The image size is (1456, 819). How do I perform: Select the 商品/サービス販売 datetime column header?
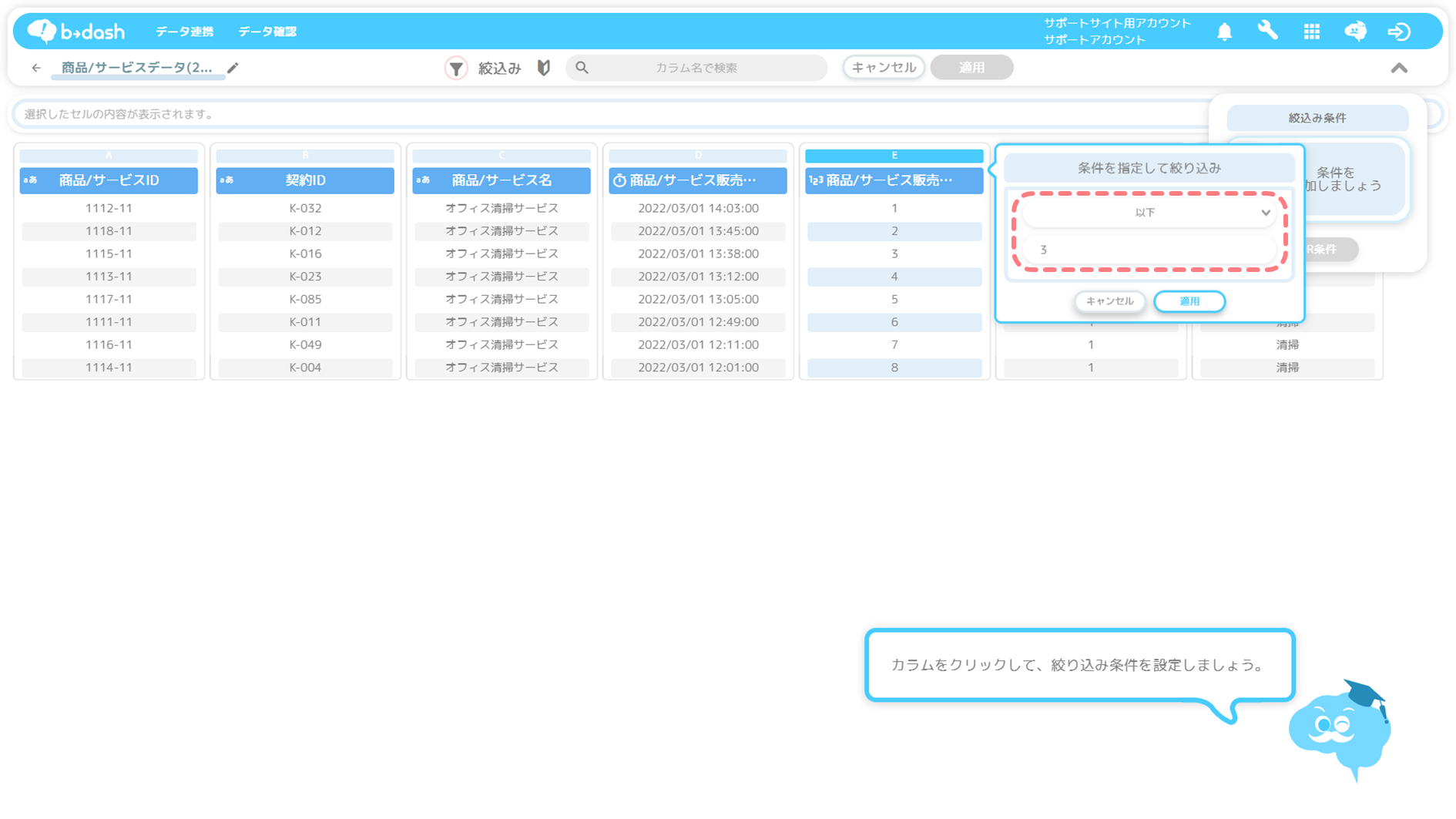click(x=698, y=180)
